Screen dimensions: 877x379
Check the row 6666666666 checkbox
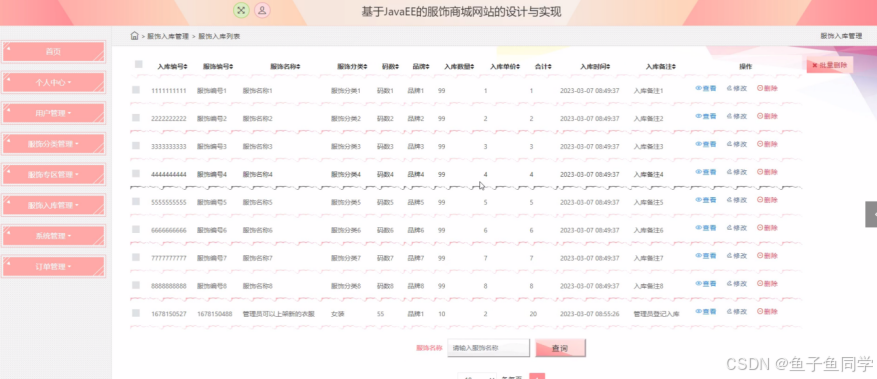pyautogui.click(x=136, y=229)
